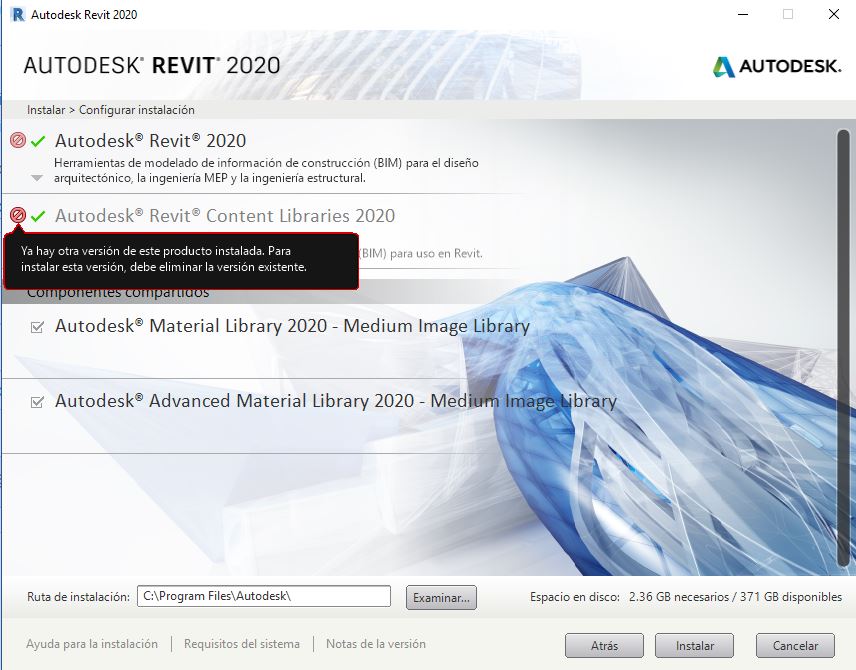
Task: Select Autodesk Material Library 2020 title text
Action: pyautogui.click(x=292, y=326)
